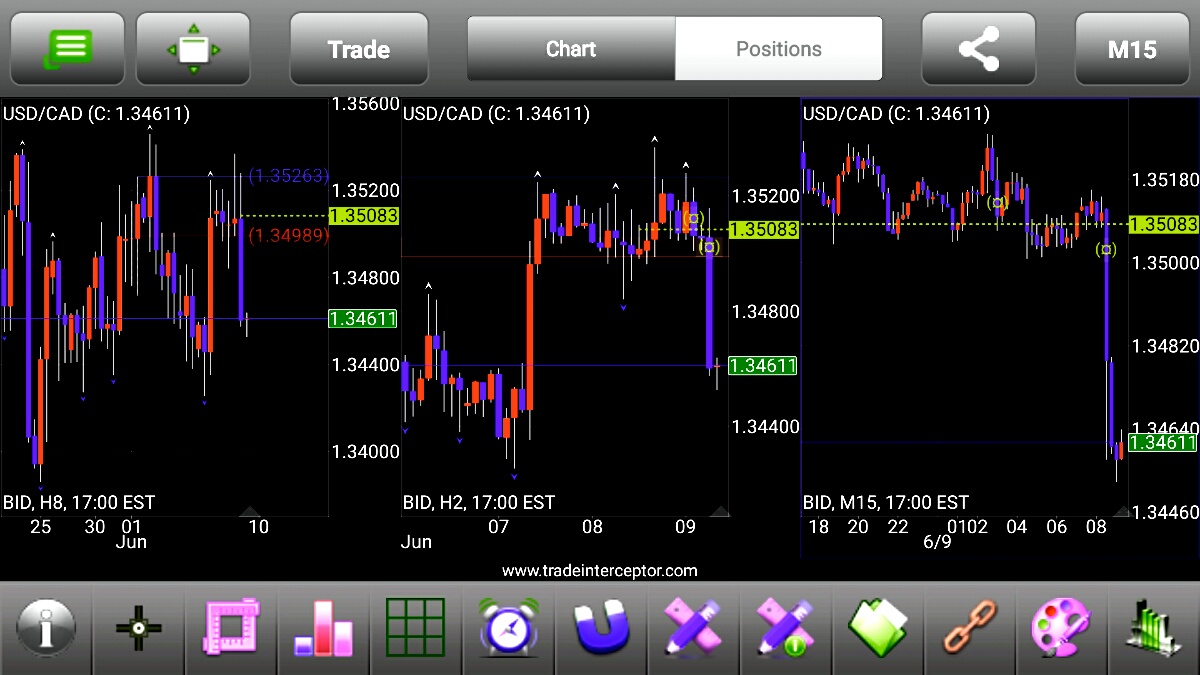The width and height of the screenshot is (1200, 675).
Task: Open www.tradeinterceptor.com link
Action: [x=600, y=570]
